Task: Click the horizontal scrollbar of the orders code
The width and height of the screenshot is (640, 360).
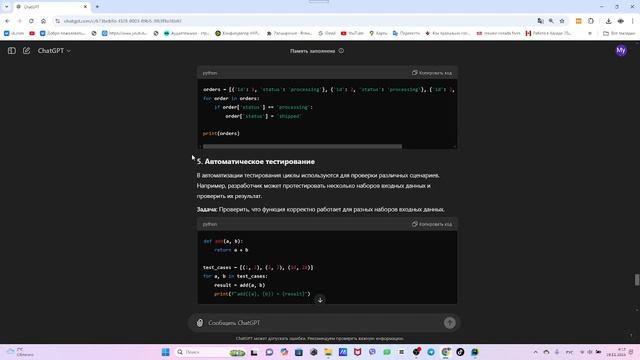Action: click(302, 146)
